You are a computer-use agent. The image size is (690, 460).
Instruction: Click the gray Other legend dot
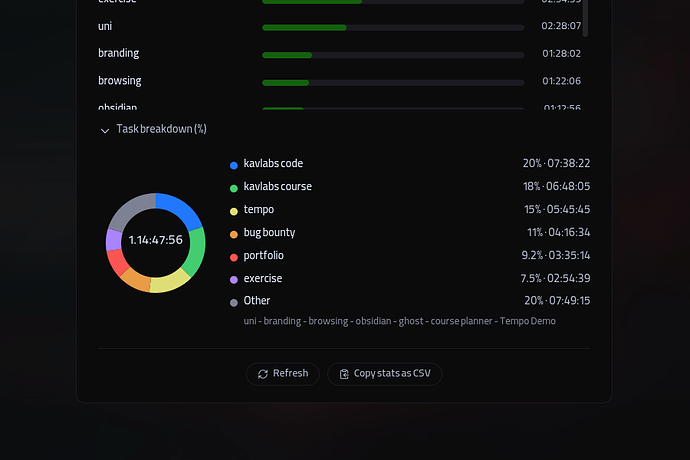(234, 302)
